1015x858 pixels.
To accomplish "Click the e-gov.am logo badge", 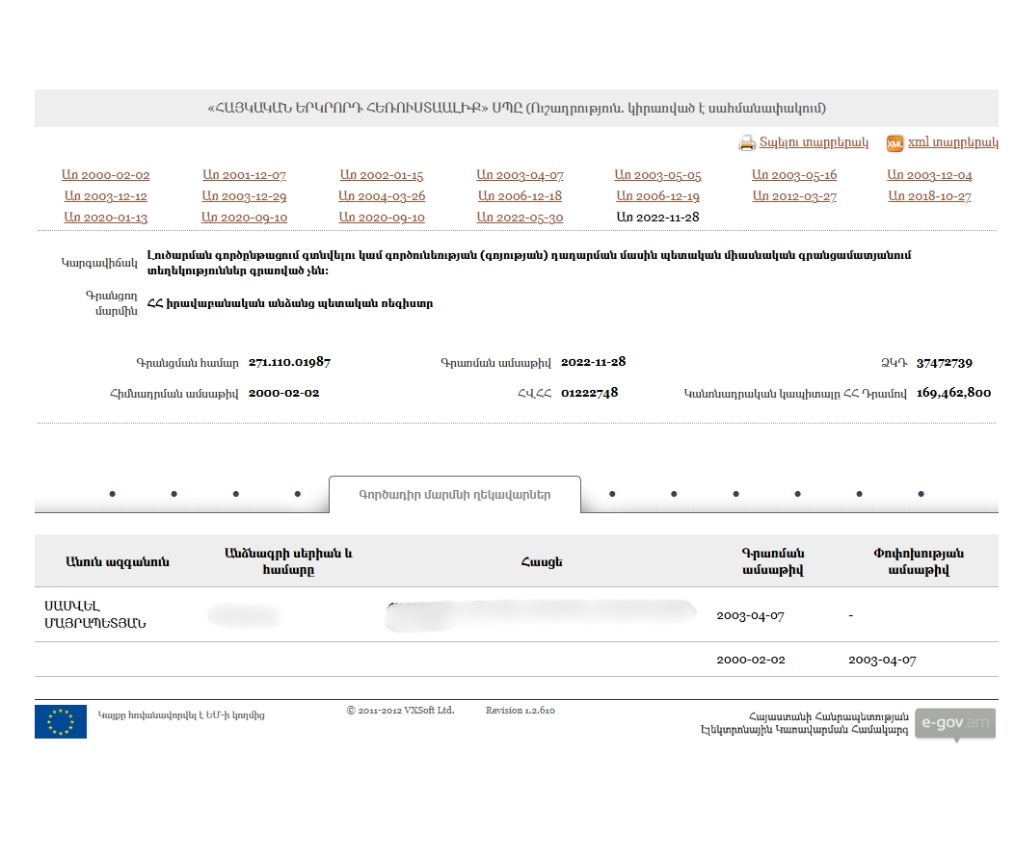I will [x=955, y=724].
